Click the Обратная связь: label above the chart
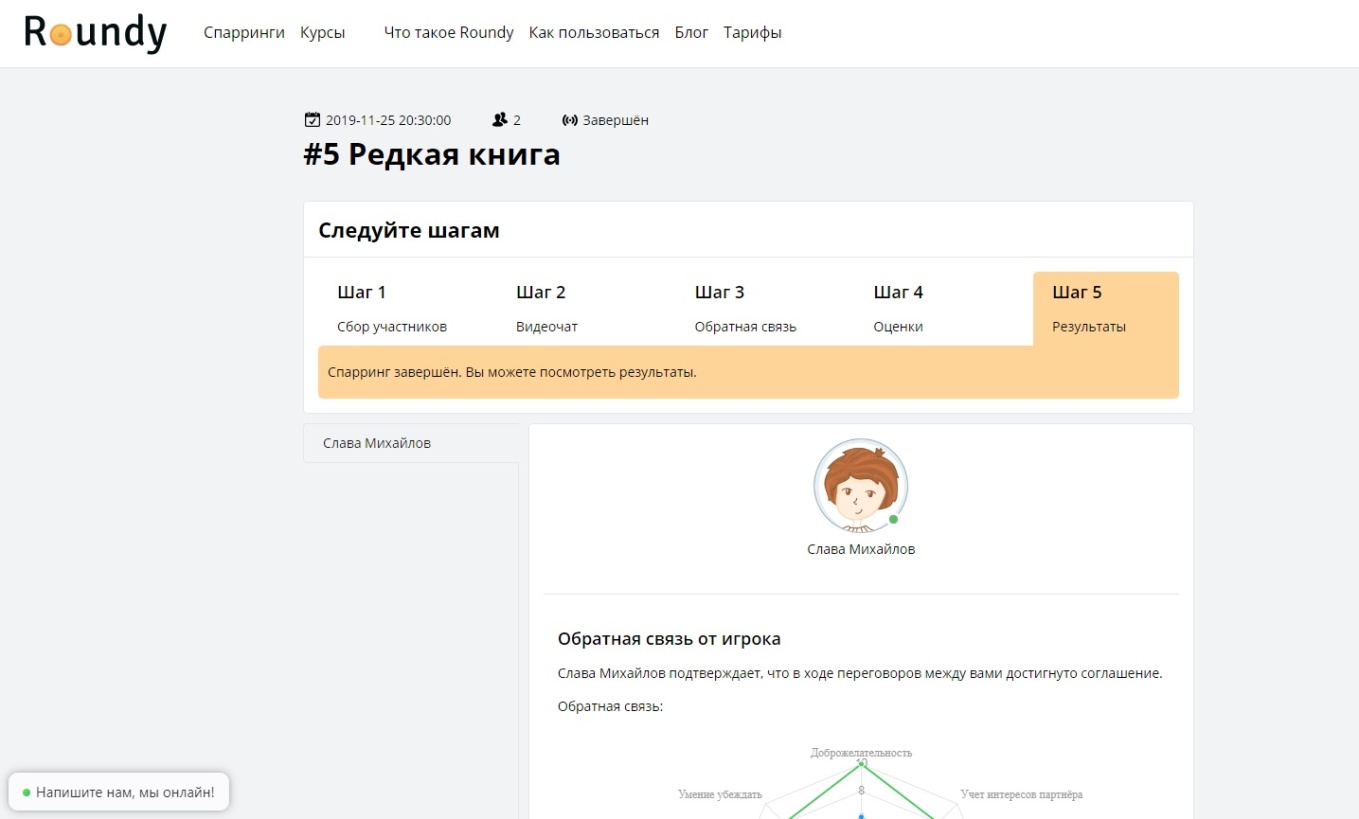 tap(611, 706)
